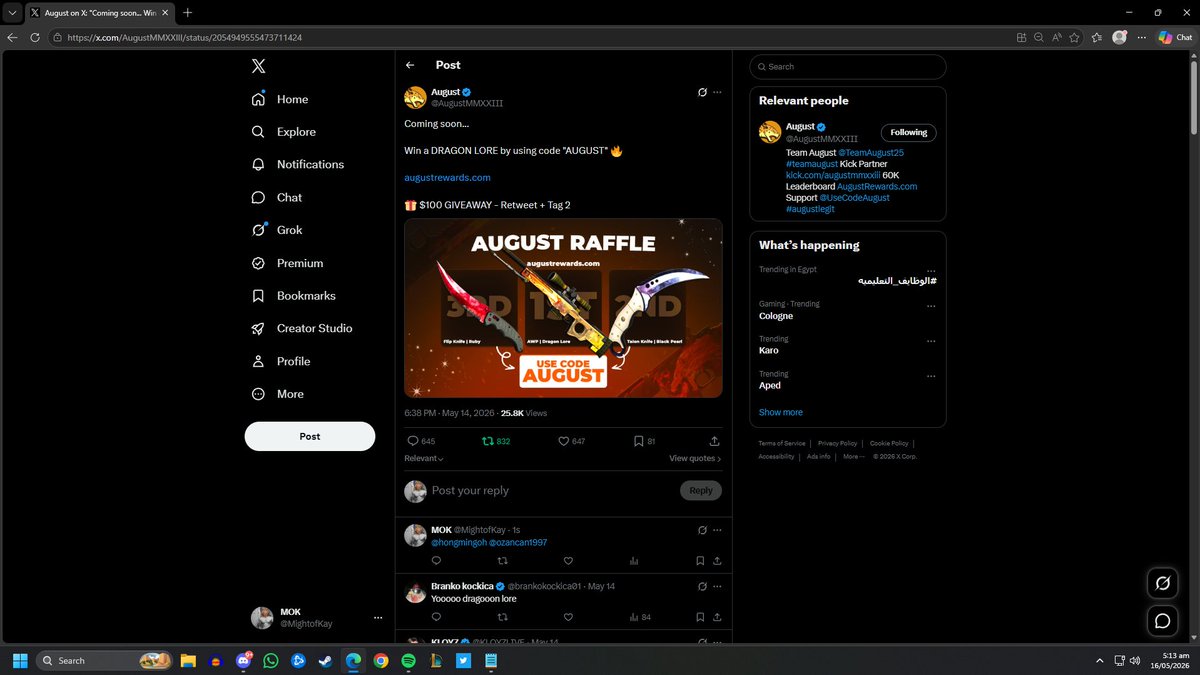Open the Windows Start menu

tap(19, 661)
